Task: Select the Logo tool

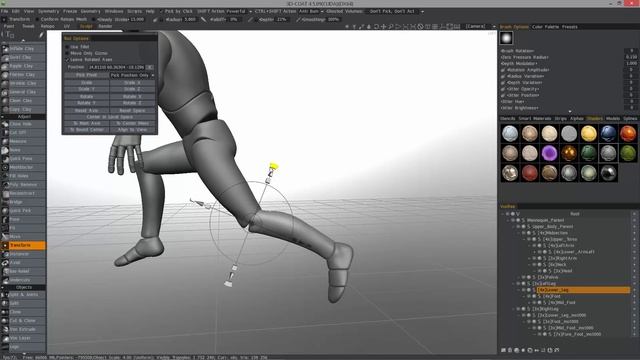Action: coord(23,347)
